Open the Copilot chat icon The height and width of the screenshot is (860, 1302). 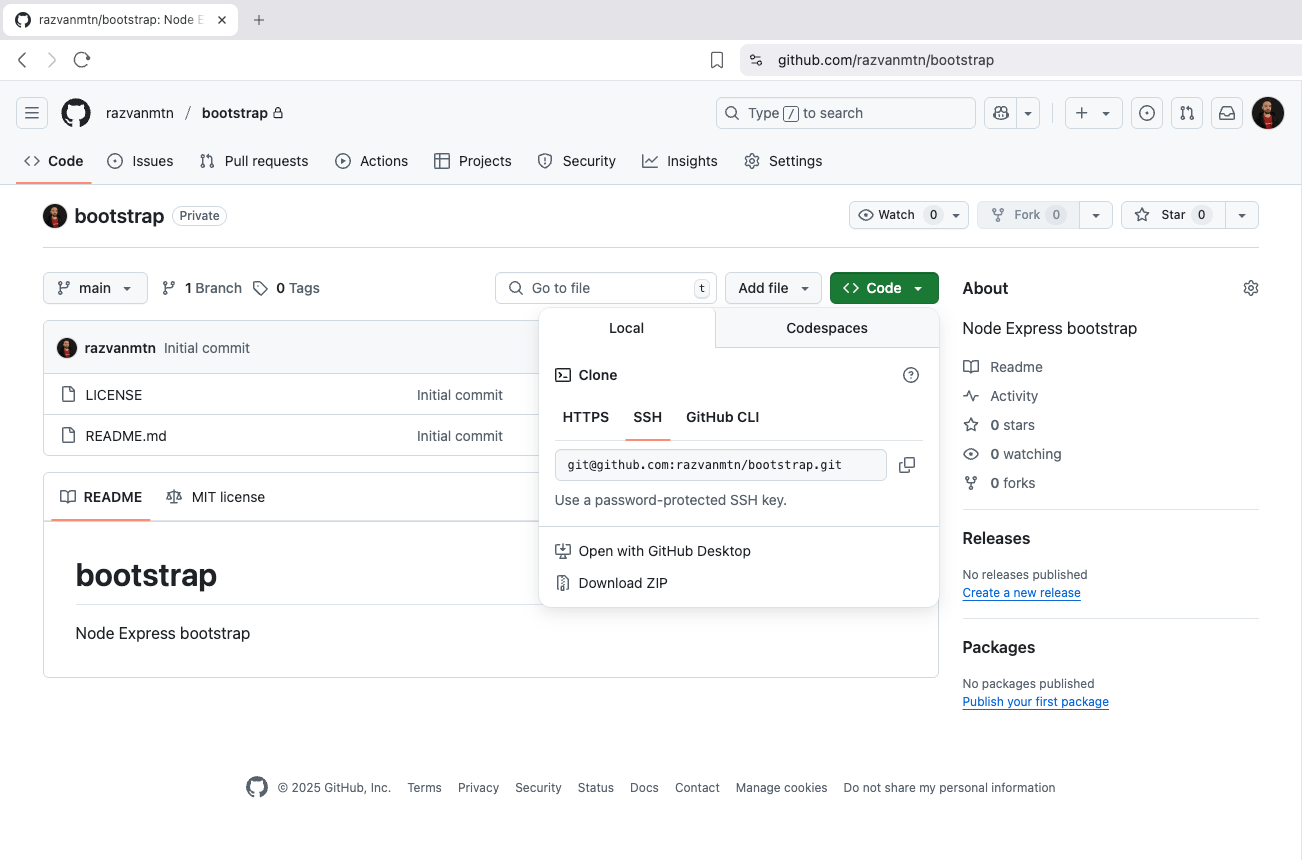point(1001,113)
